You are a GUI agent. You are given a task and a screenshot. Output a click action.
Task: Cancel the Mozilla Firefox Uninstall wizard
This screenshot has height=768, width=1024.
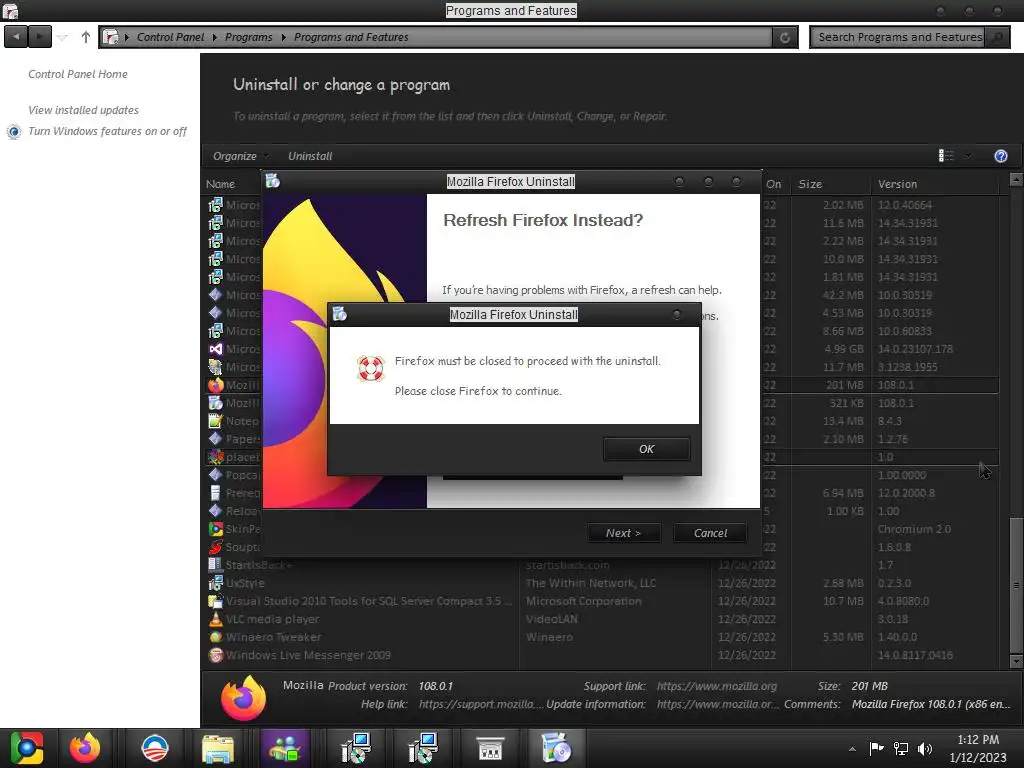click(710, 533)
